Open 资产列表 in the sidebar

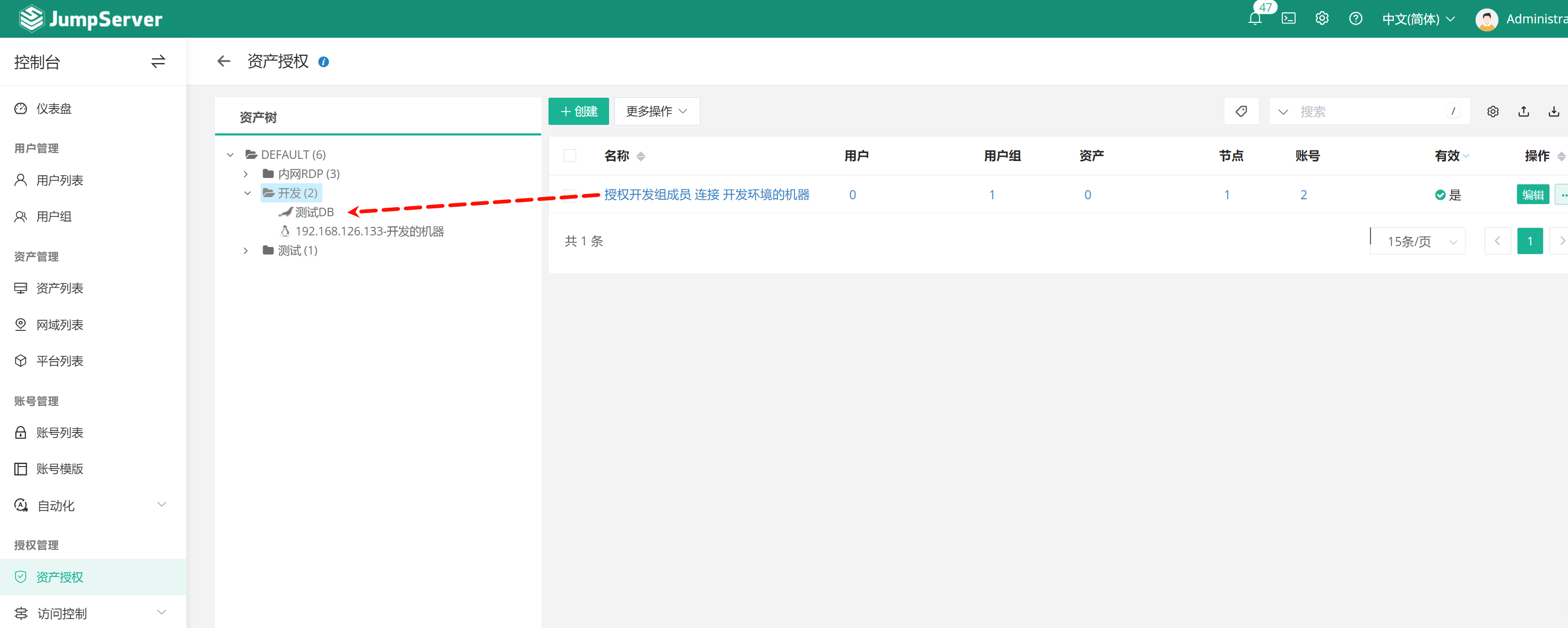[59, 288]
